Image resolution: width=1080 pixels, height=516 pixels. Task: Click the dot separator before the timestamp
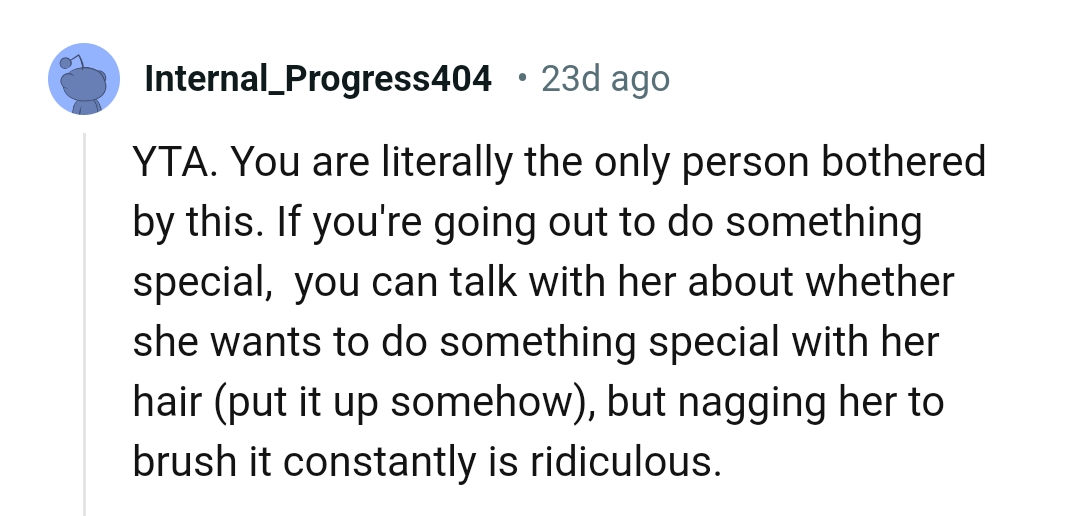click(x=522, y=78)
